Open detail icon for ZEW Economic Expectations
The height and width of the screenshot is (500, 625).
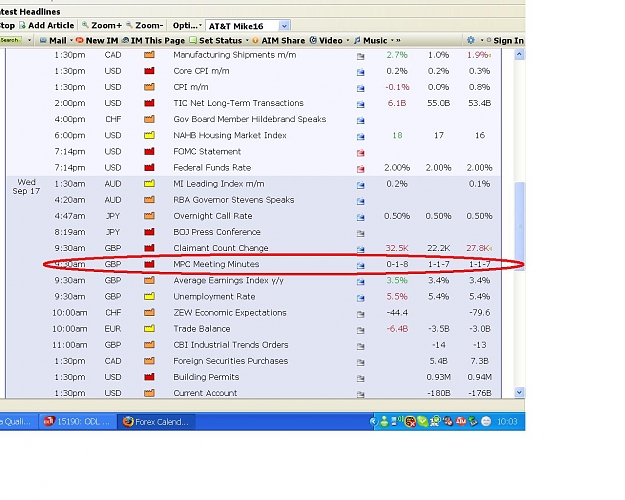(360, 314)
